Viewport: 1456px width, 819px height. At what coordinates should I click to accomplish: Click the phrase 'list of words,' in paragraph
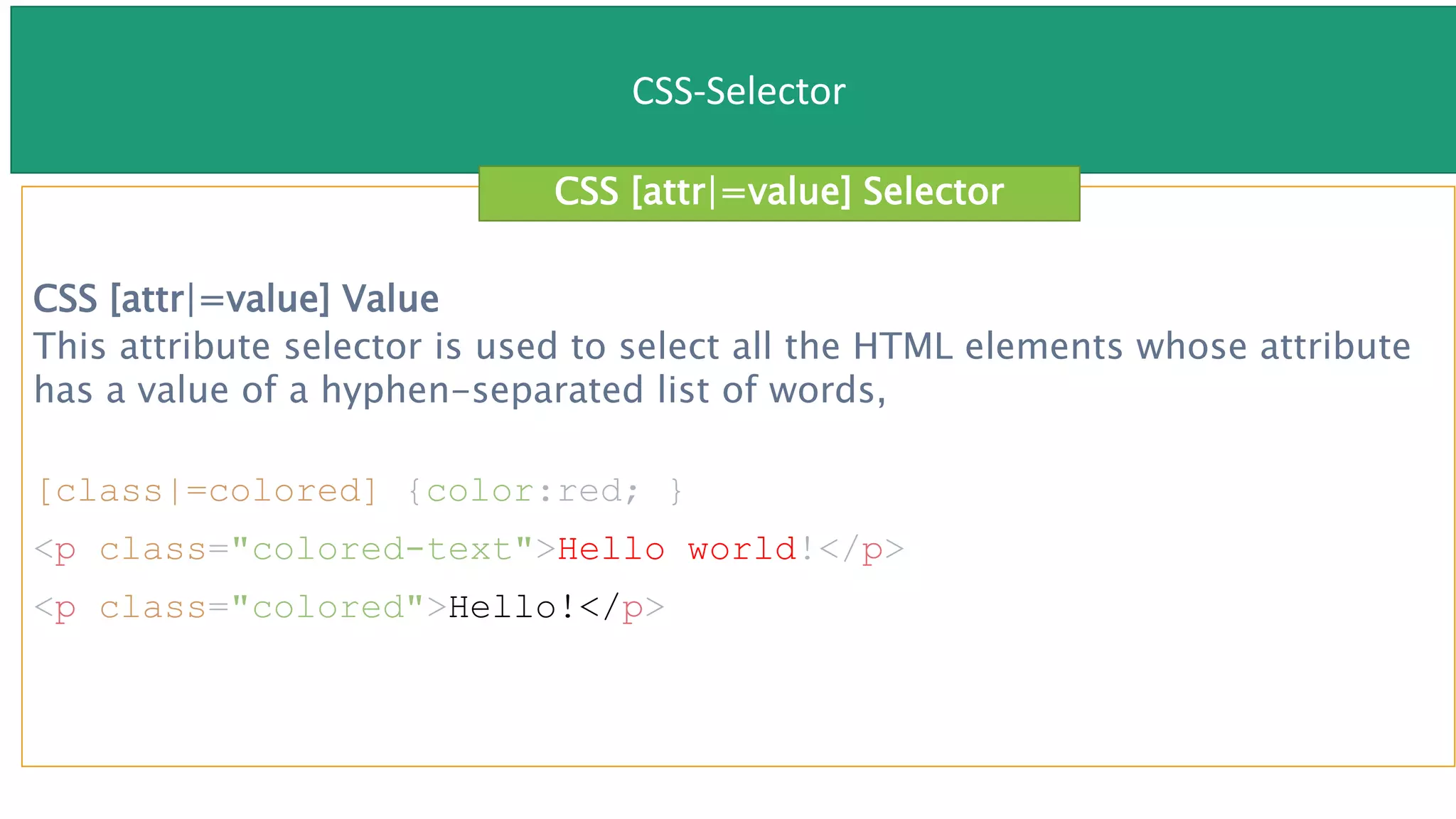coord(771,390)
